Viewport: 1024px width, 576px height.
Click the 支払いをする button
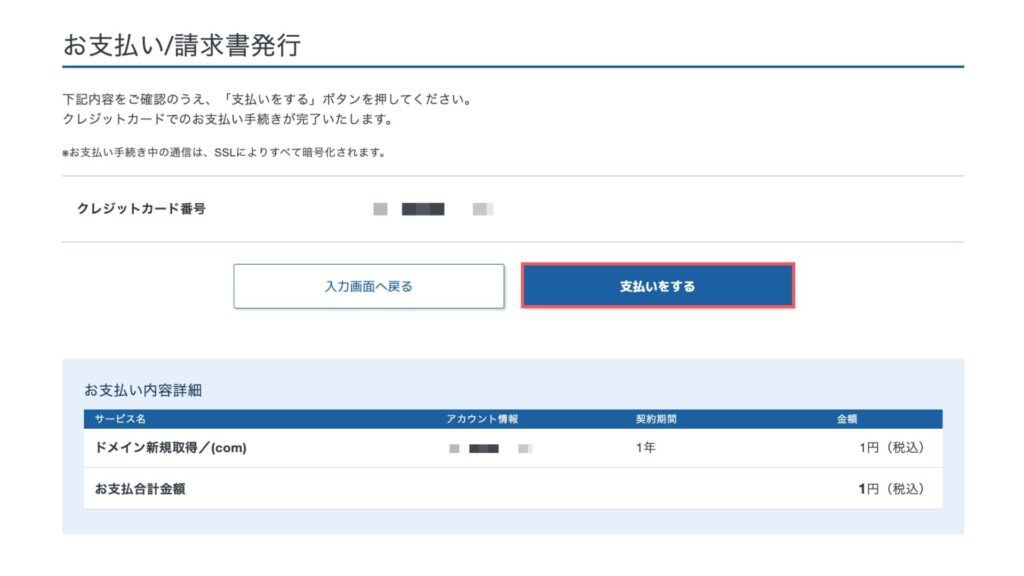coord(658,286)
